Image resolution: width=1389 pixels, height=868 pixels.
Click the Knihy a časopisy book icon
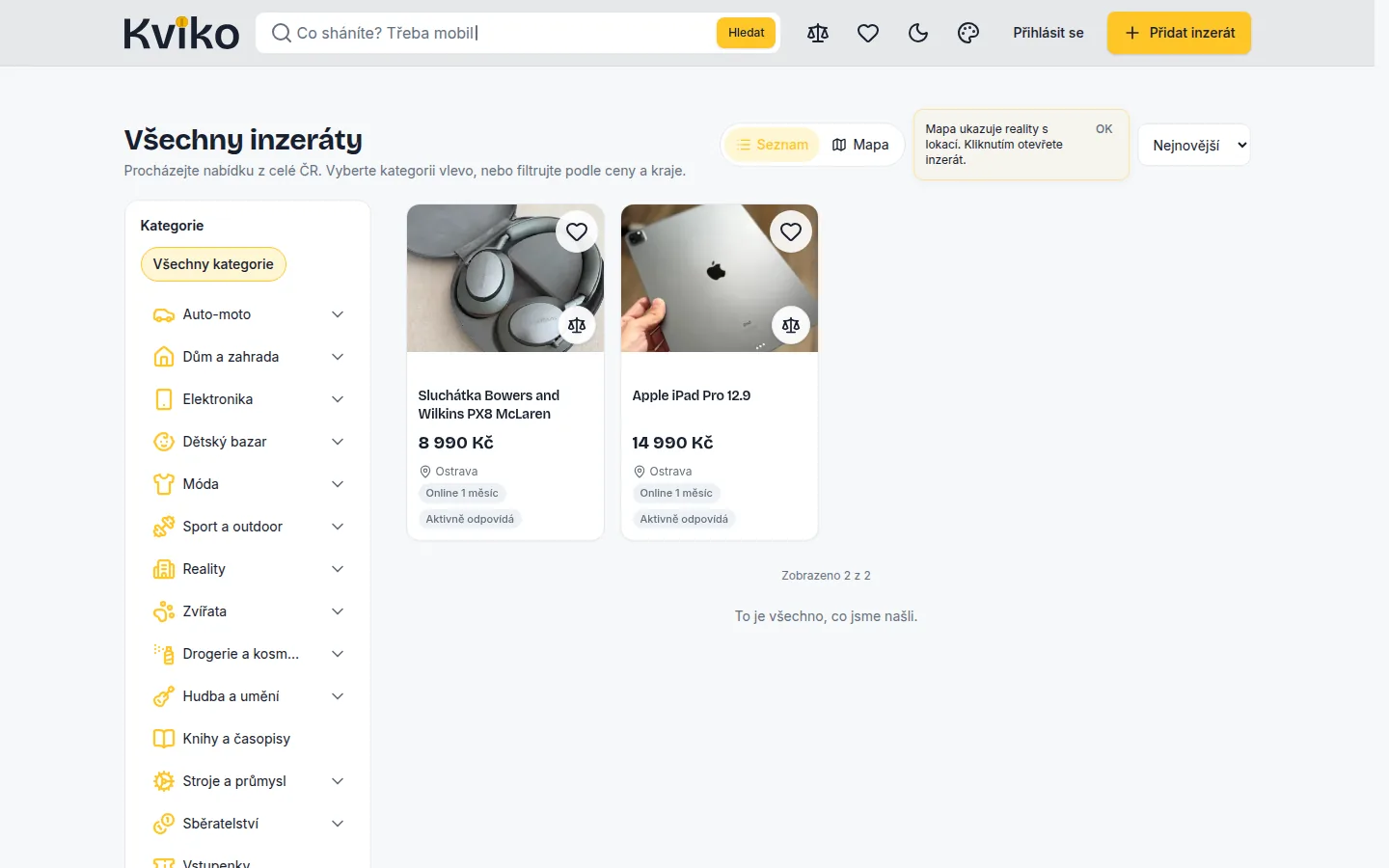pos(164,739)
